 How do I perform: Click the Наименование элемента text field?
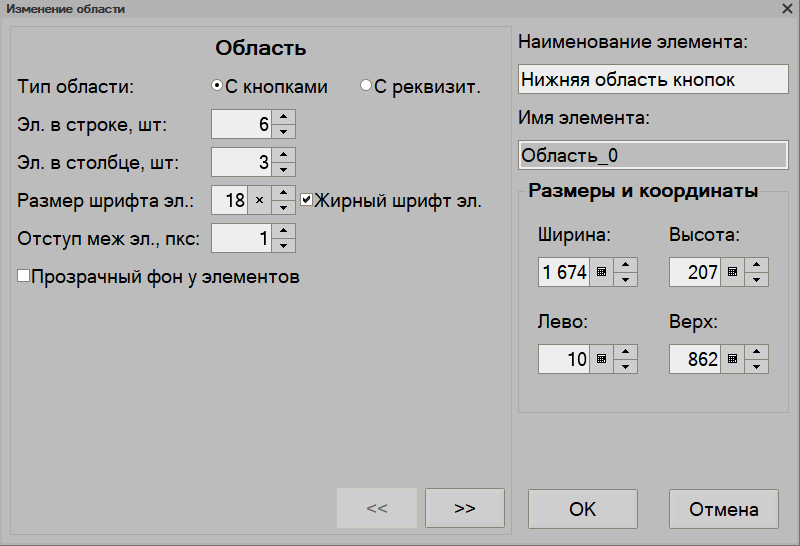coord(652,80)
